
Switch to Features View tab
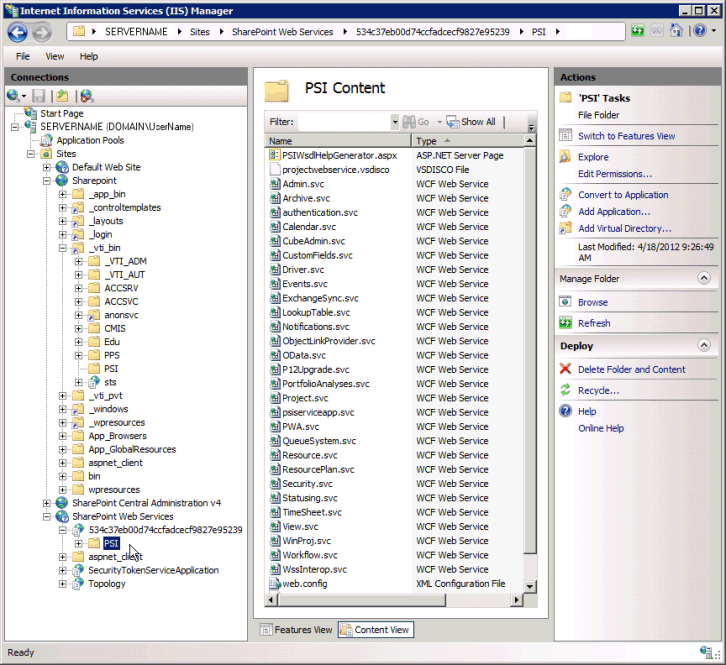click(x=296, y=630)
